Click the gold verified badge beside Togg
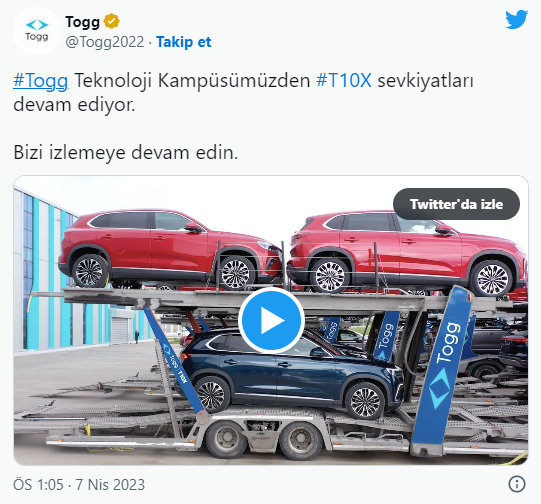 pos(111,21)
